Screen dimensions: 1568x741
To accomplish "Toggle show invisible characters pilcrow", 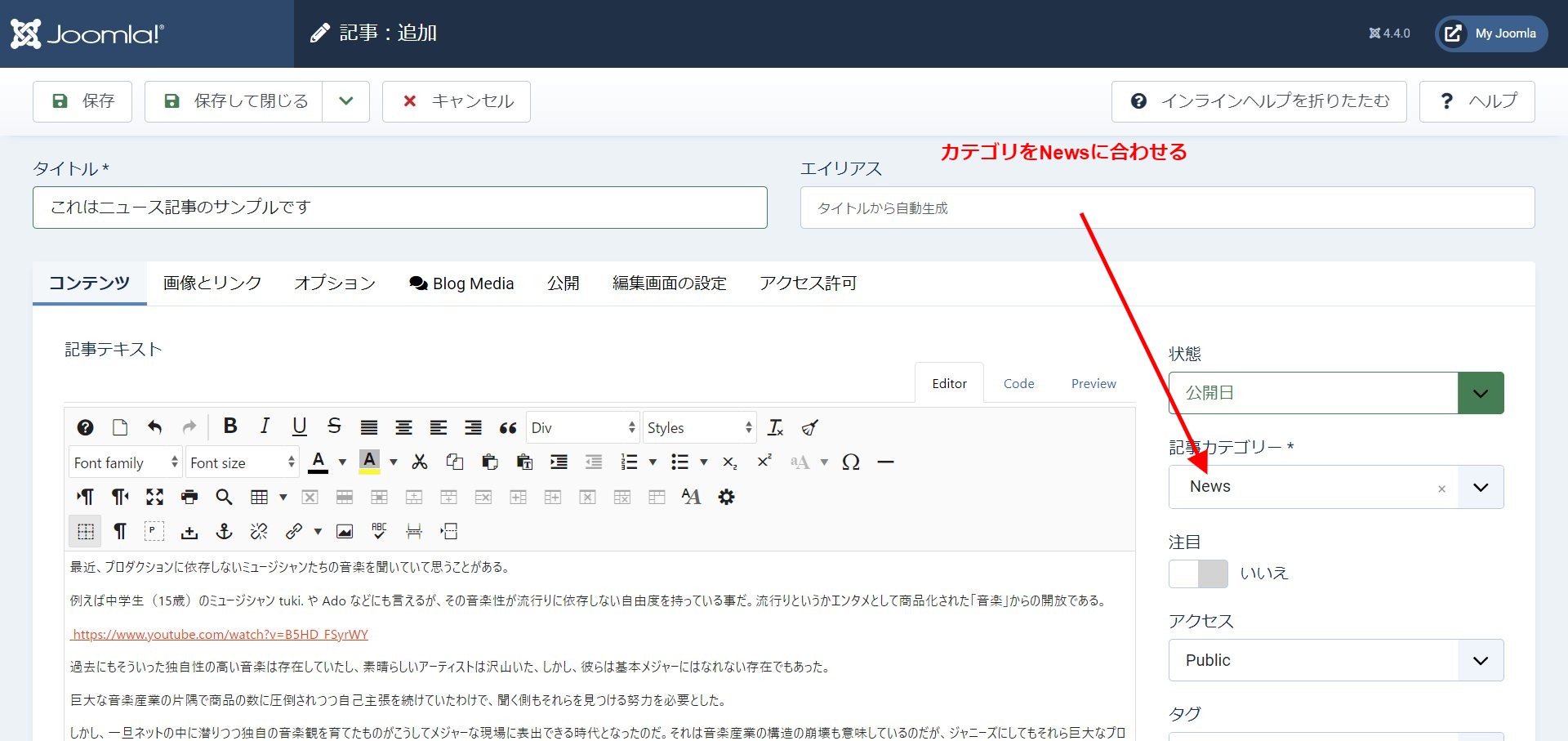I will [x=120, y=532].
